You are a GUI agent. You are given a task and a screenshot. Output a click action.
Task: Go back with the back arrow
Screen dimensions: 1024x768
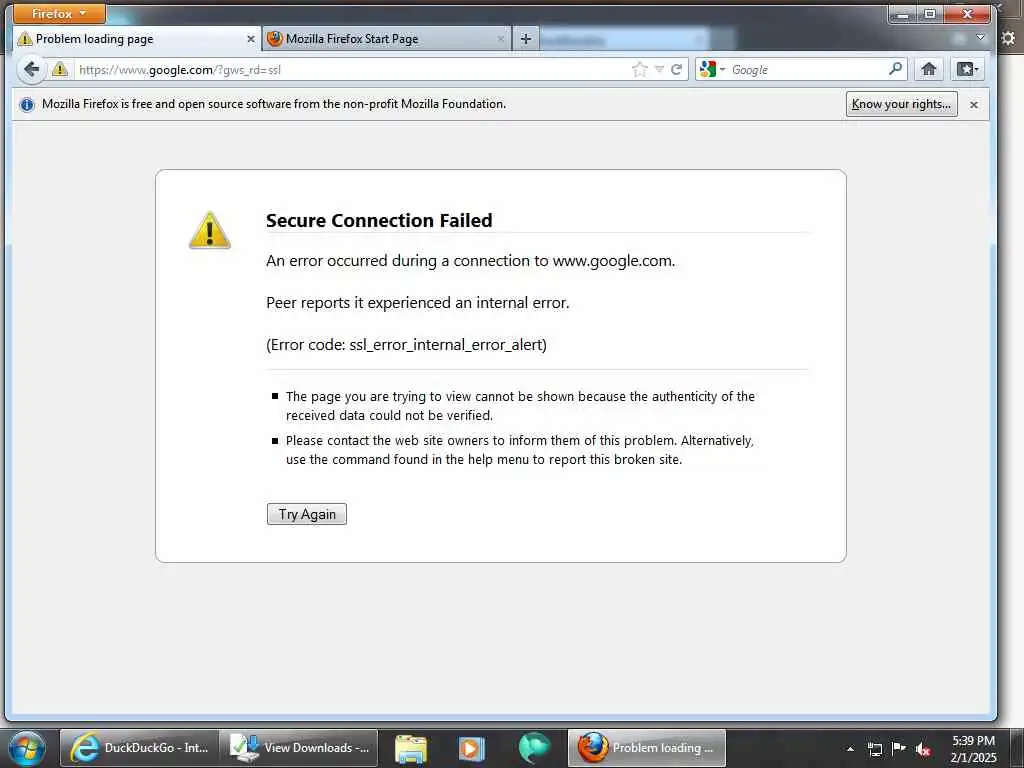(31, 69)
